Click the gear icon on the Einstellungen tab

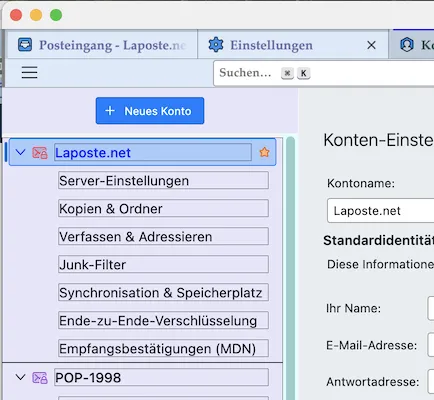216,45
